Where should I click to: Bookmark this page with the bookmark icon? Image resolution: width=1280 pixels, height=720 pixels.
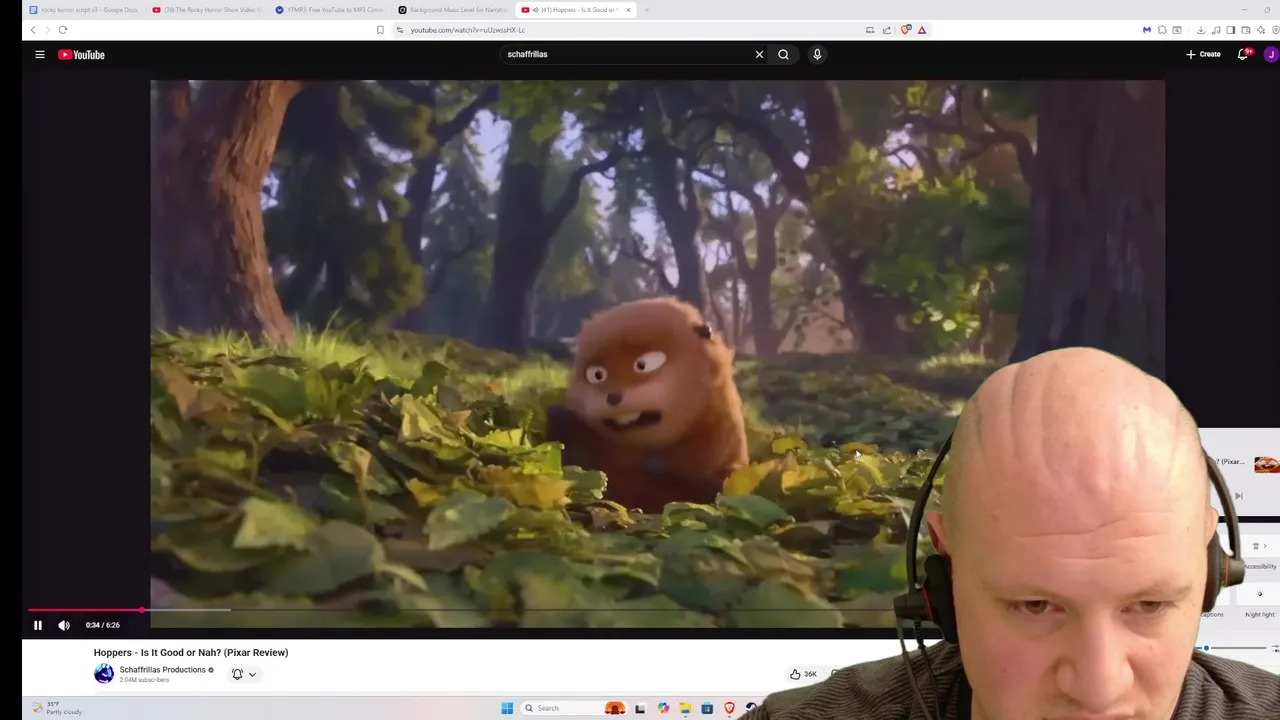tap(380, 30)
